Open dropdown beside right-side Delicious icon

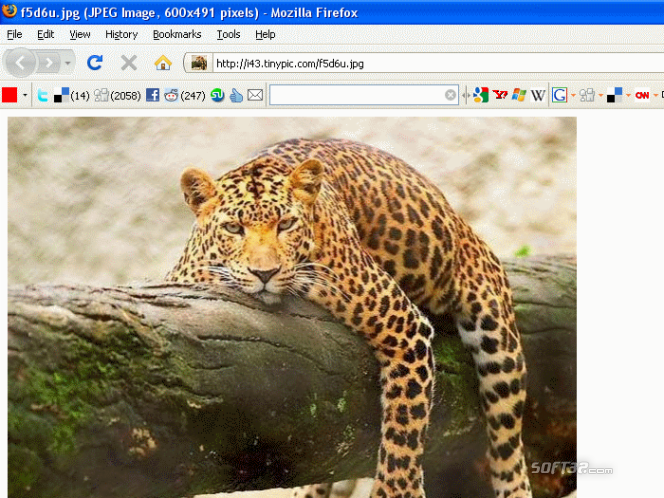[x=628, y=95]
